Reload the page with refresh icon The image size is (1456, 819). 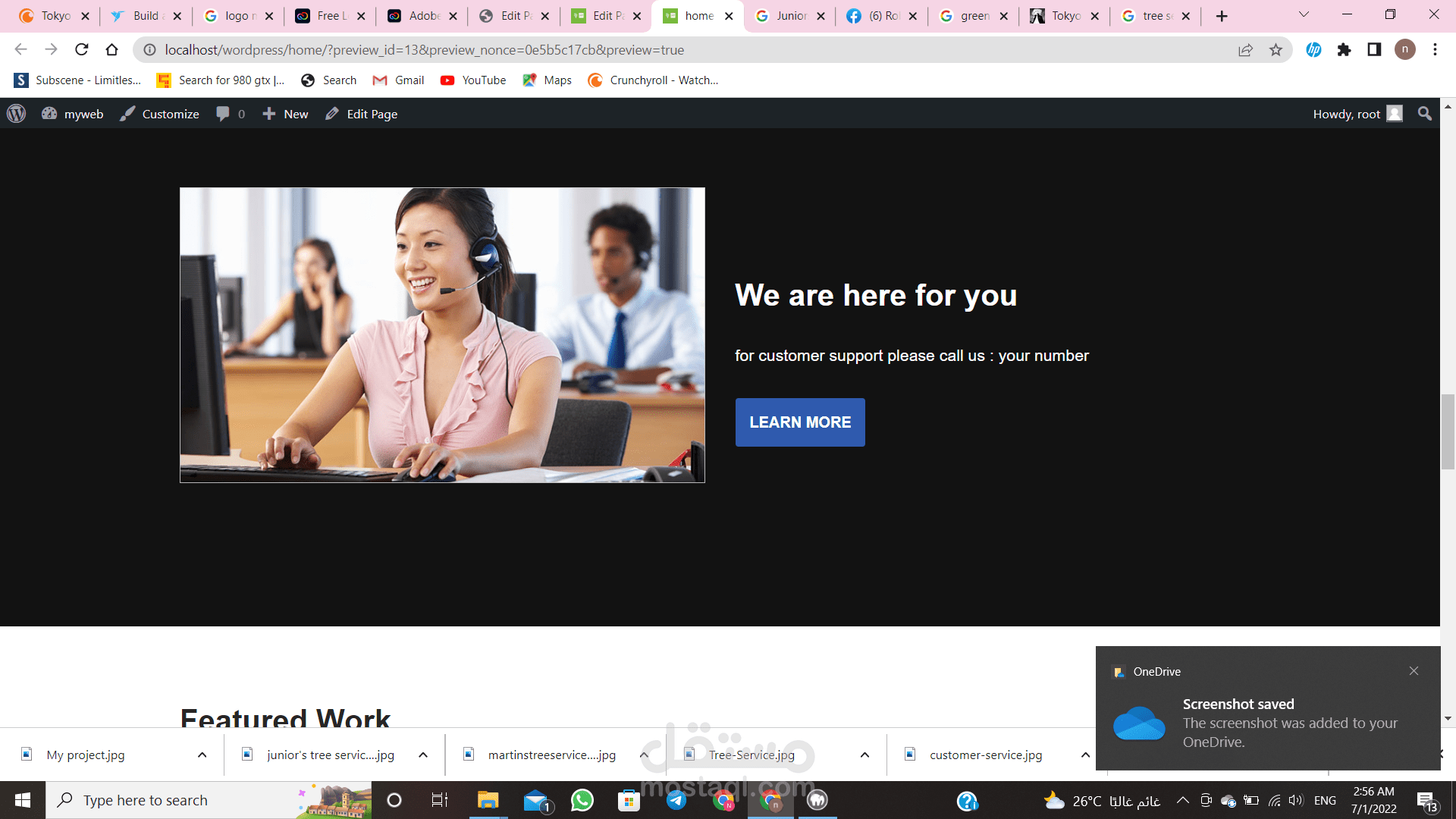tap(82, 50)
